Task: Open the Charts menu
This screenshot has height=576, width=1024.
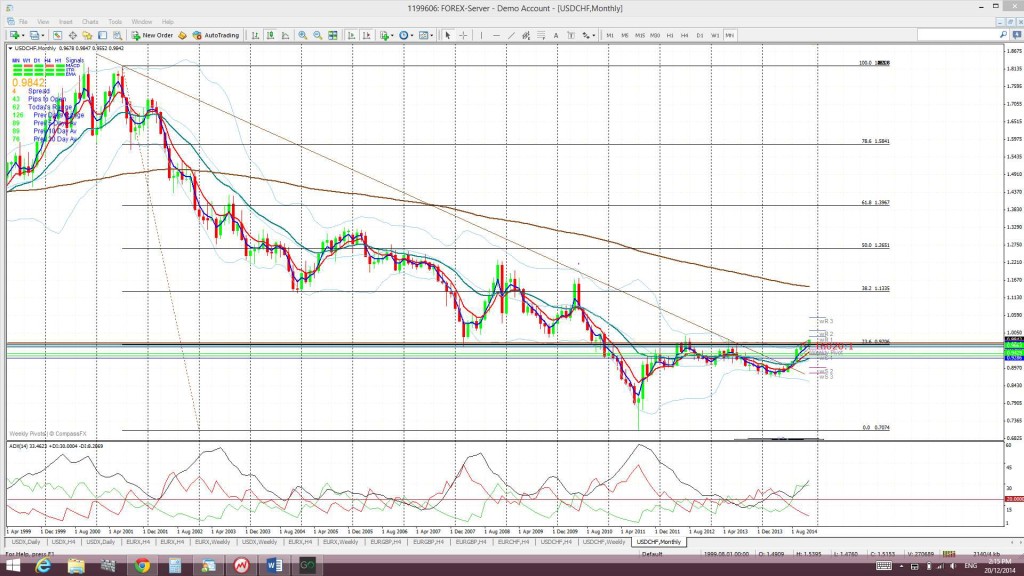Action: pyautogui.click(x=90, y=22)
